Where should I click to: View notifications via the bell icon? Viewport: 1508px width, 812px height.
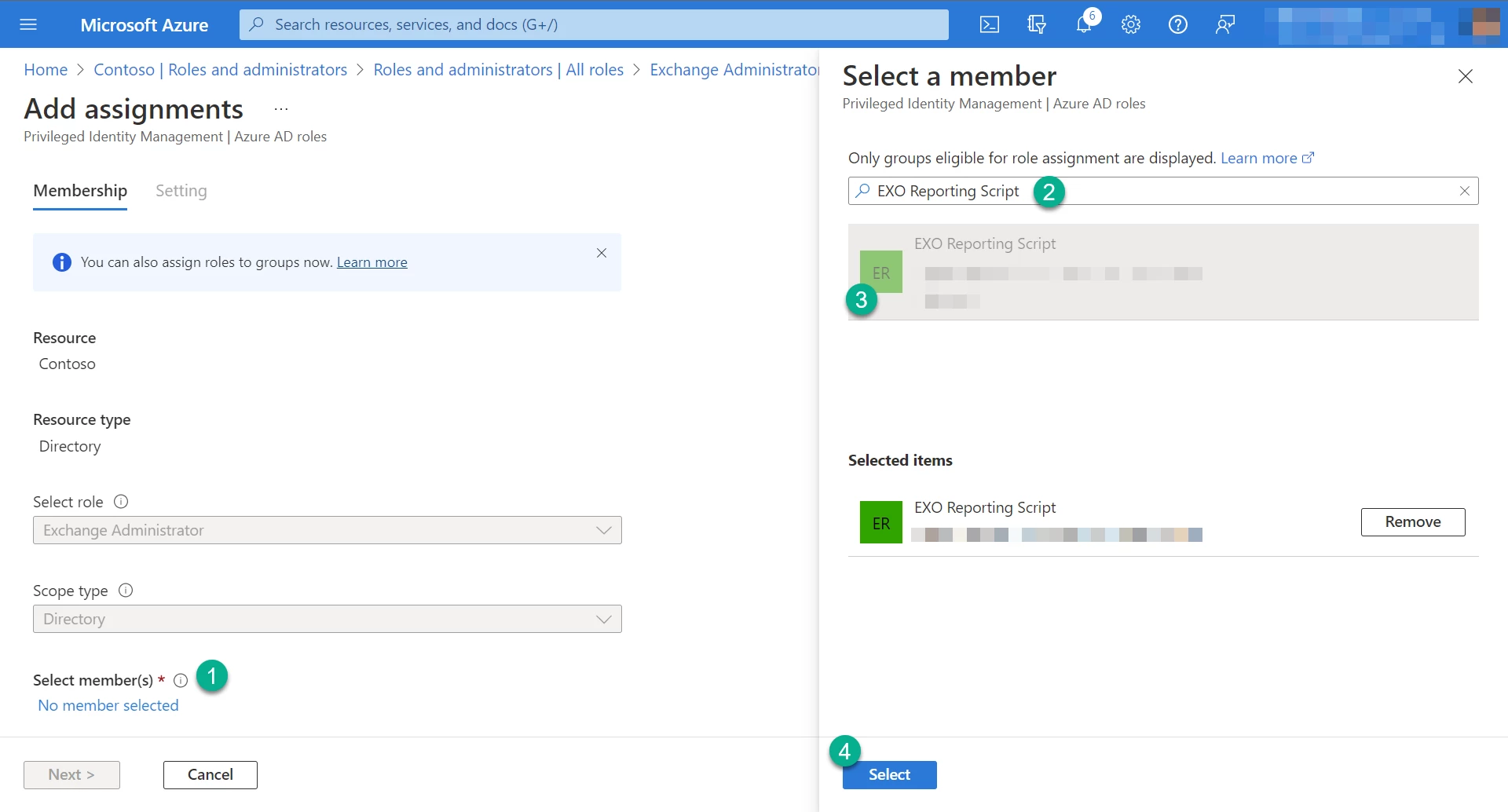pyautogui.click(x=1083, y=24)
